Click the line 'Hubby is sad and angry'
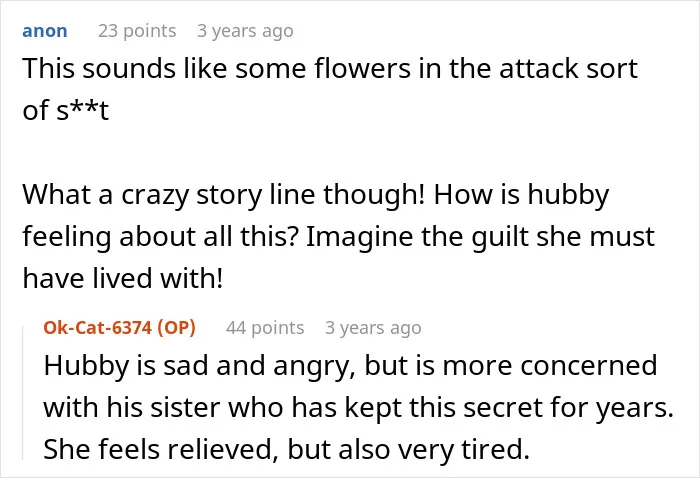 [350, 366]
